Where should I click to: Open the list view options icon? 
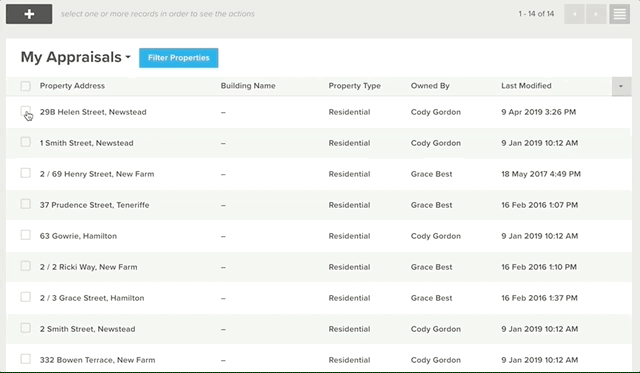(x=620, y=14)
